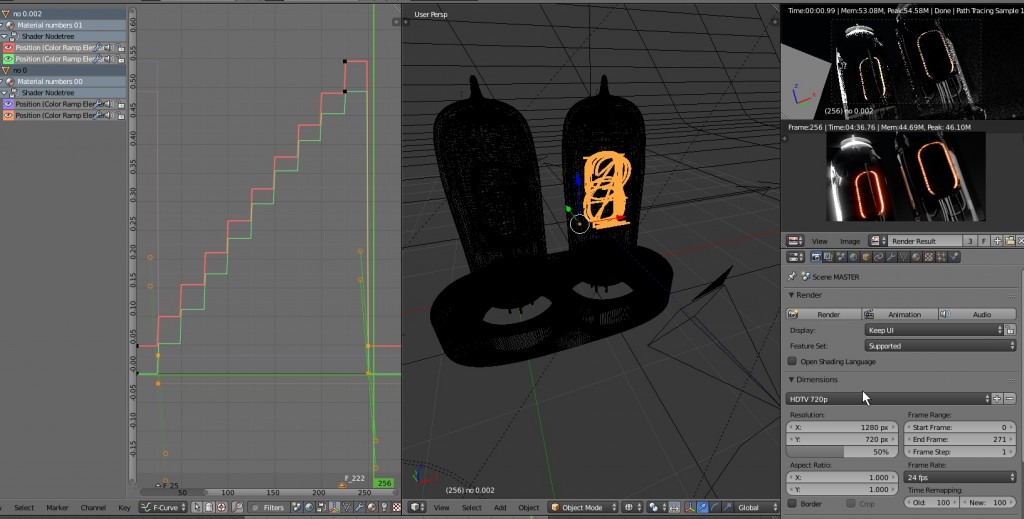Enable the Border checkbox

pyautogui.click(x=793, y=503)
